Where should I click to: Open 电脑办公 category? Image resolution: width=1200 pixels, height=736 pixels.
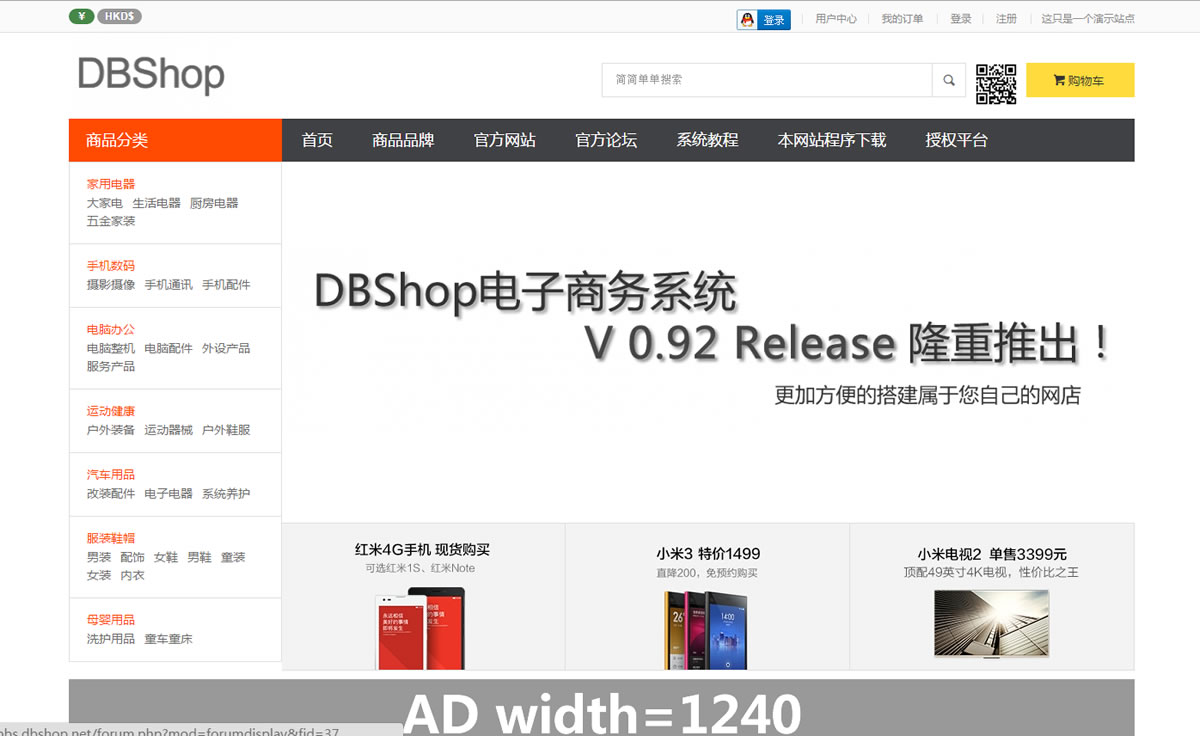111,330
